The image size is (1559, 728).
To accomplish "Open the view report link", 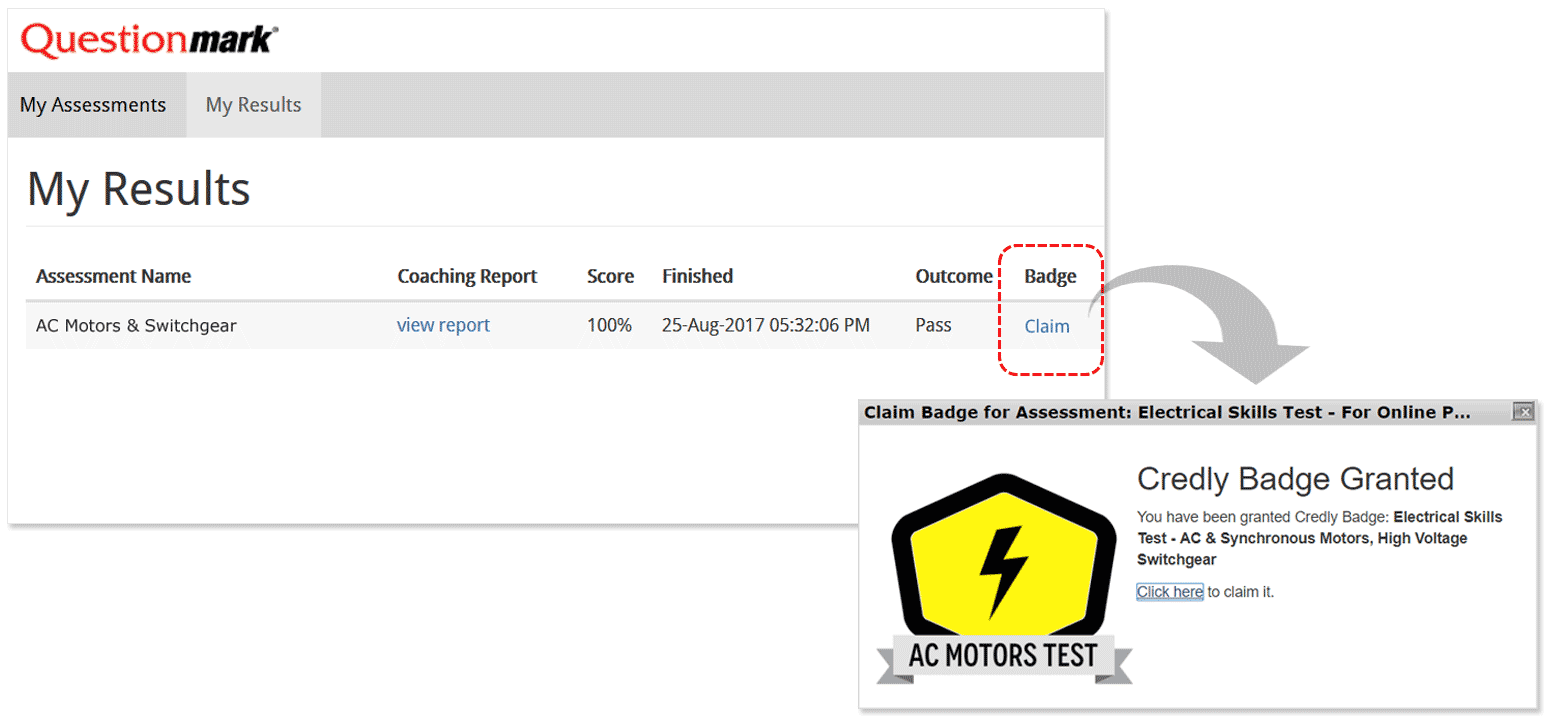I will [x=443, y=325].
